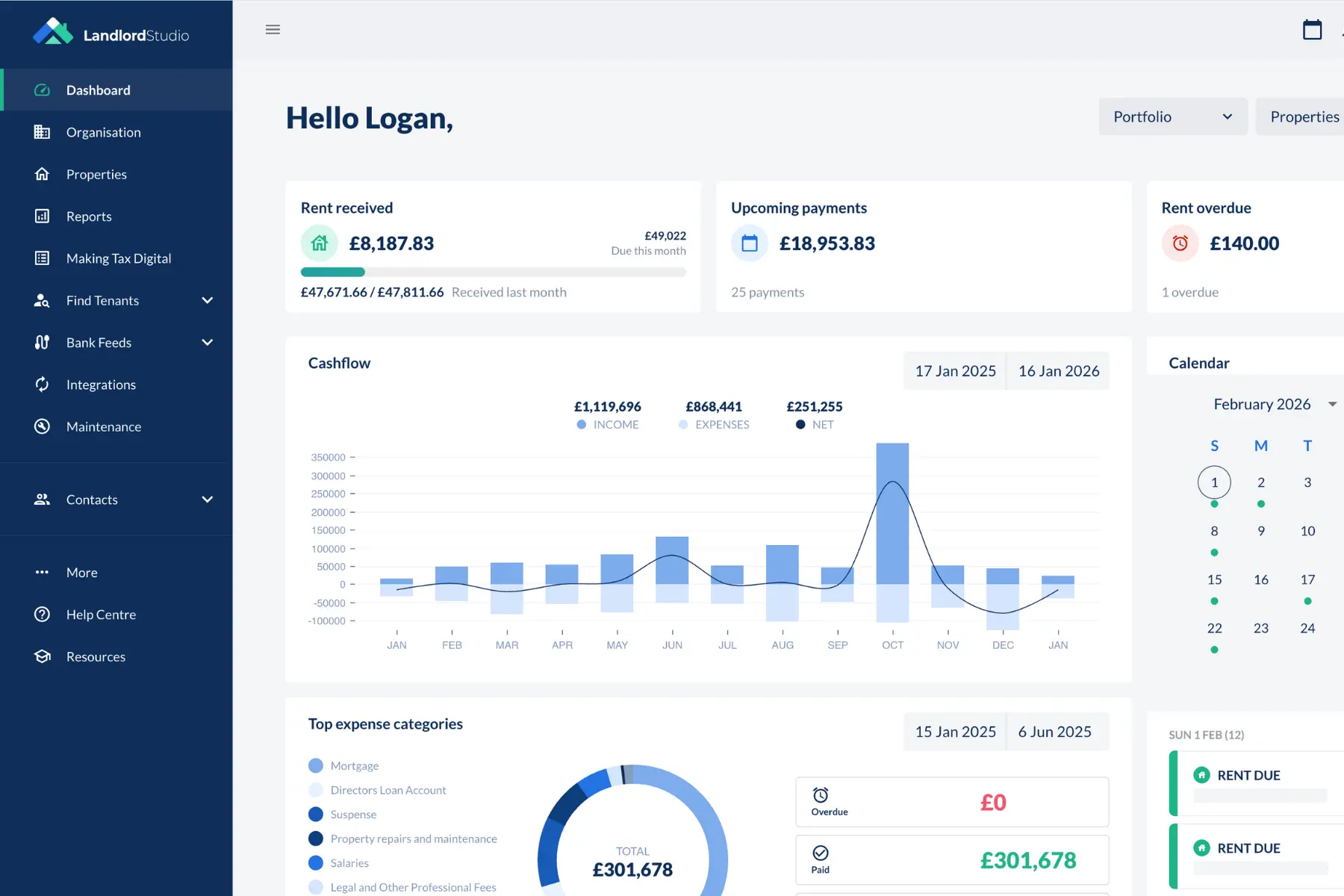Expand the Contacts submenu chevron
The image size is (1344, 896).
[x=208, y=500]
